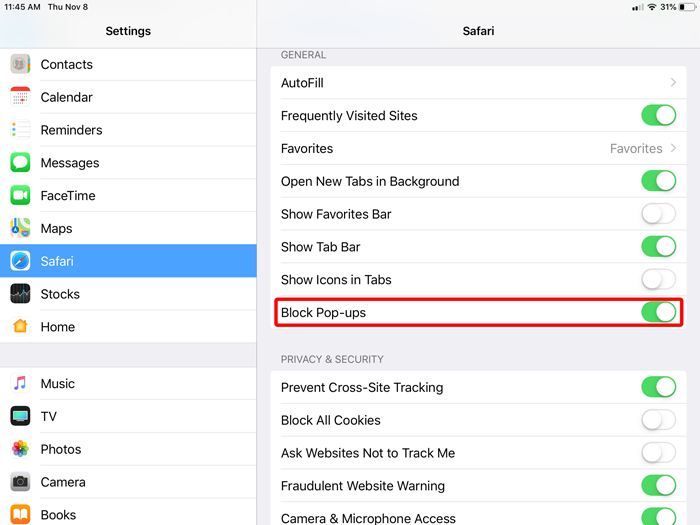Choose Maps in settings sidebar

click(x=128, y=228)
